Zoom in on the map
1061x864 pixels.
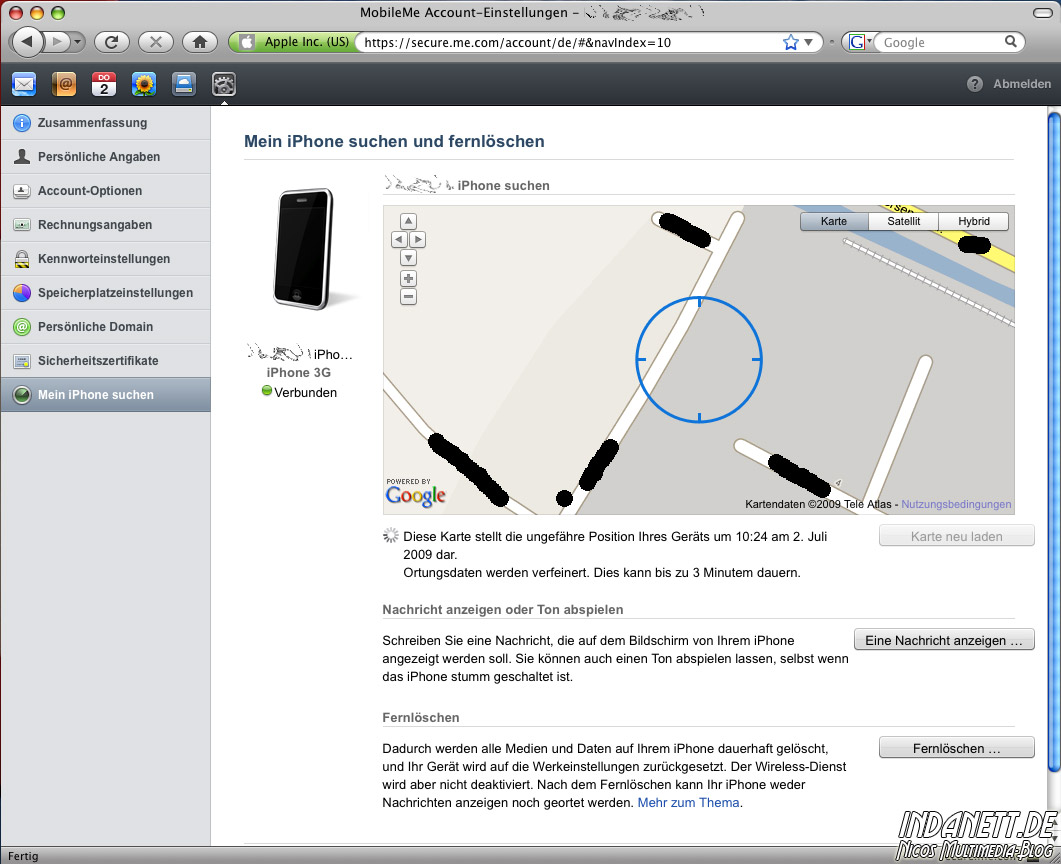click(x=408, y=278)
